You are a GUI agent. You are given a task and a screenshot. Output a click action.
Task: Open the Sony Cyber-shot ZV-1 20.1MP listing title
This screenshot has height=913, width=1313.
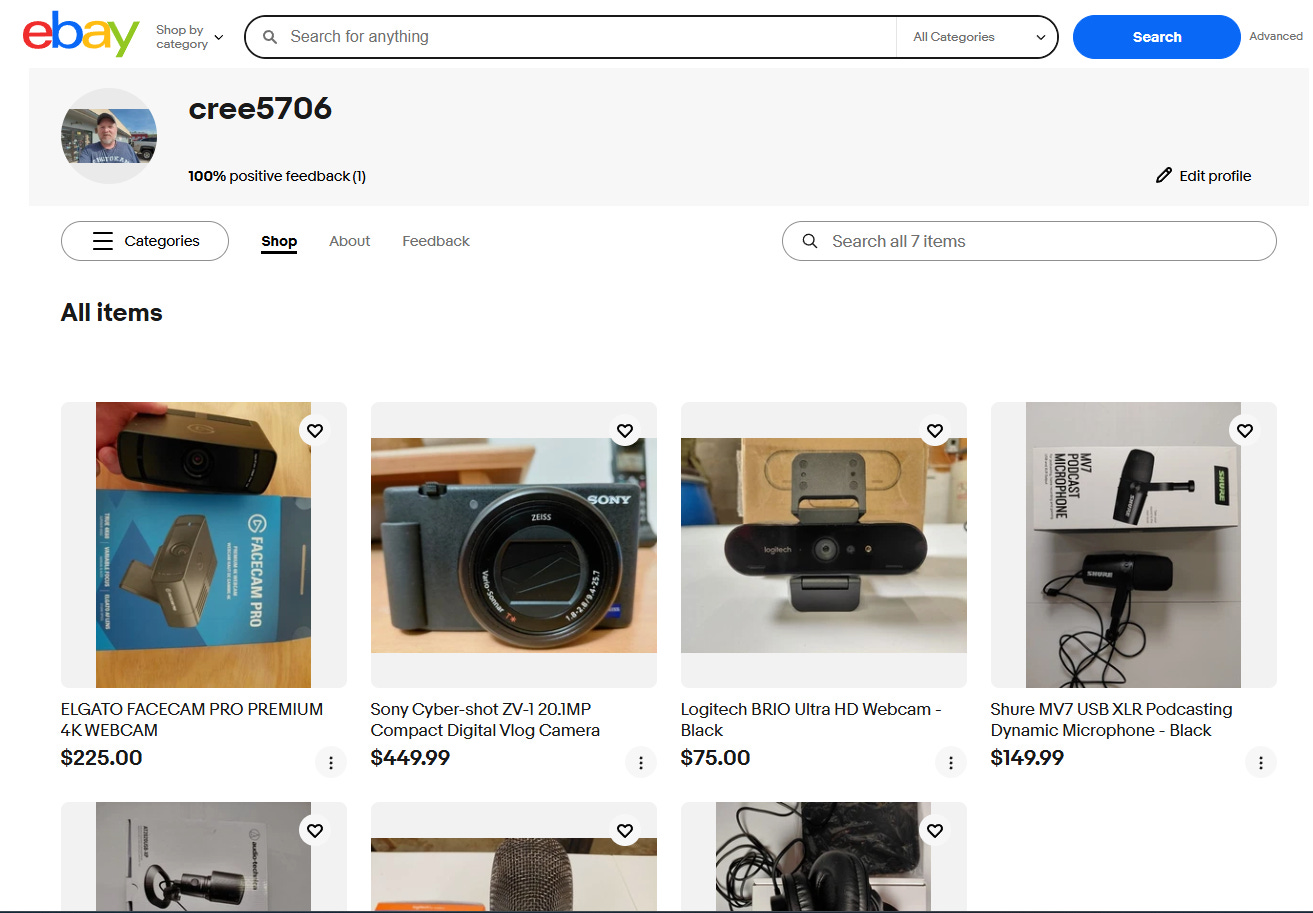pyautogui.click(x=485, y=720)
